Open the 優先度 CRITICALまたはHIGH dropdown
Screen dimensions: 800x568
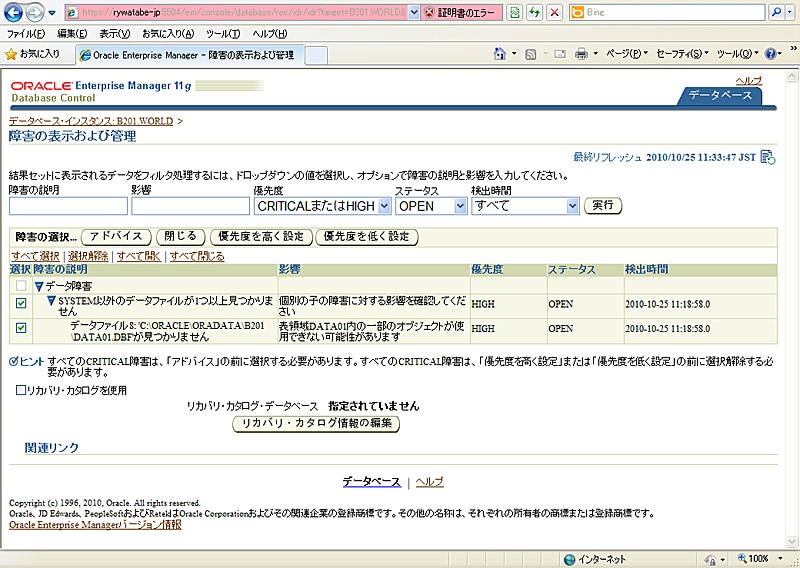[322, 206]
